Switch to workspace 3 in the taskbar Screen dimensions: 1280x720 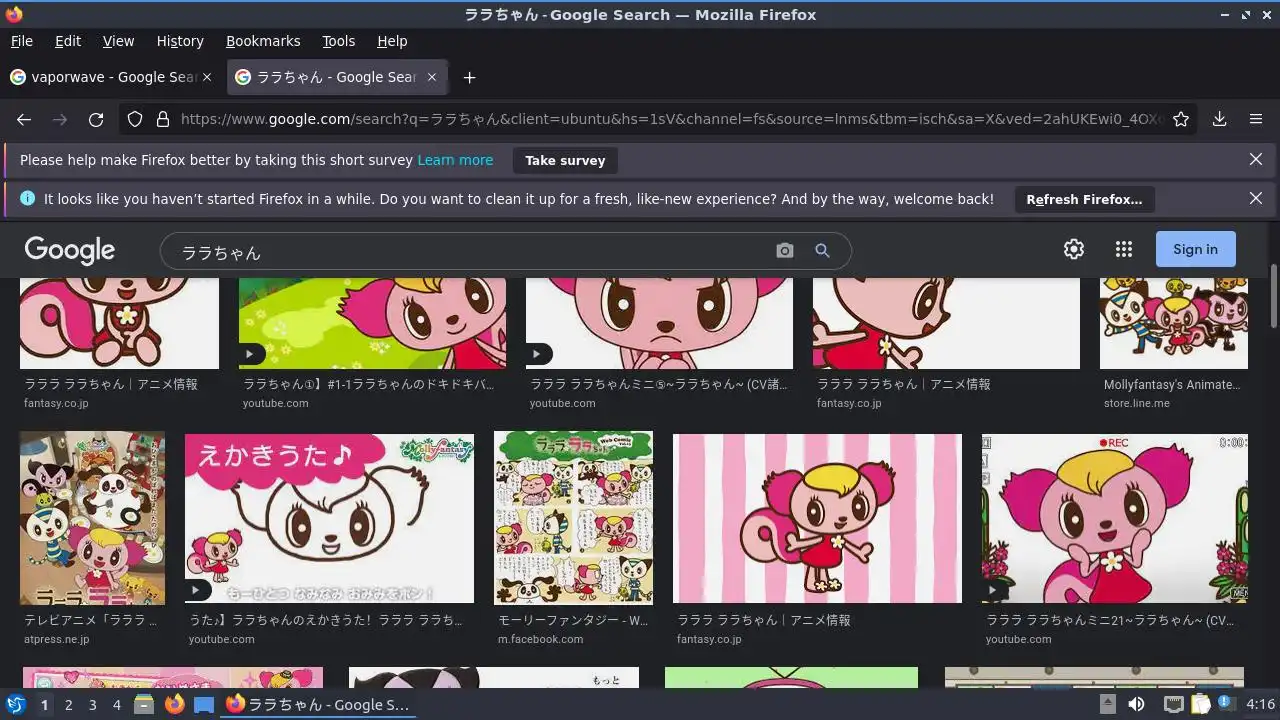click(92, 704)
